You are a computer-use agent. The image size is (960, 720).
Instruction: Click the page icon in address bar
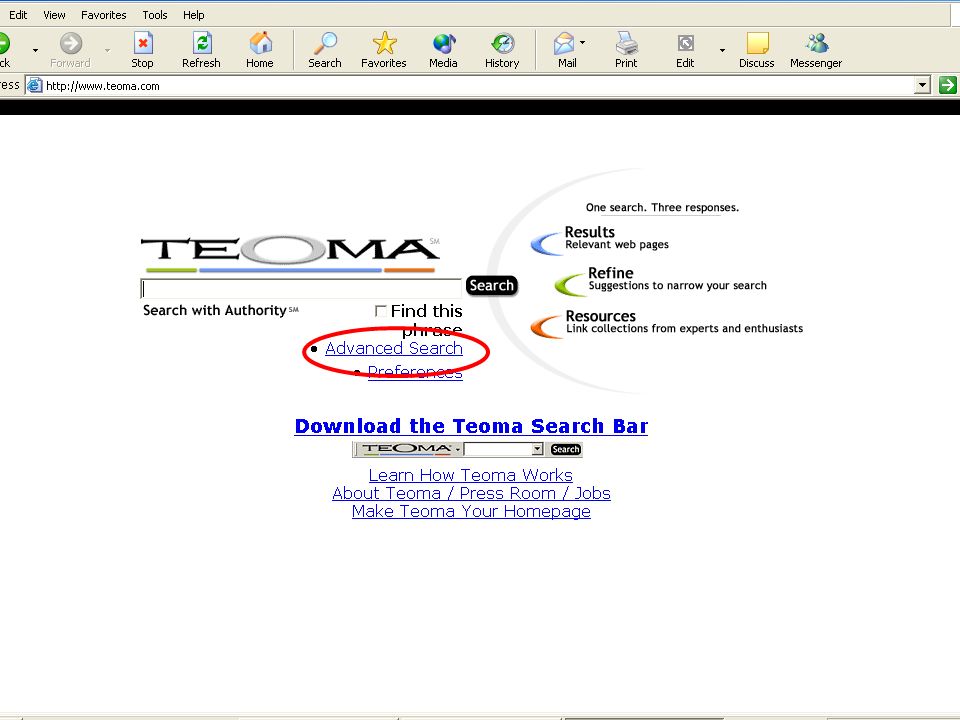coord(35,85)
